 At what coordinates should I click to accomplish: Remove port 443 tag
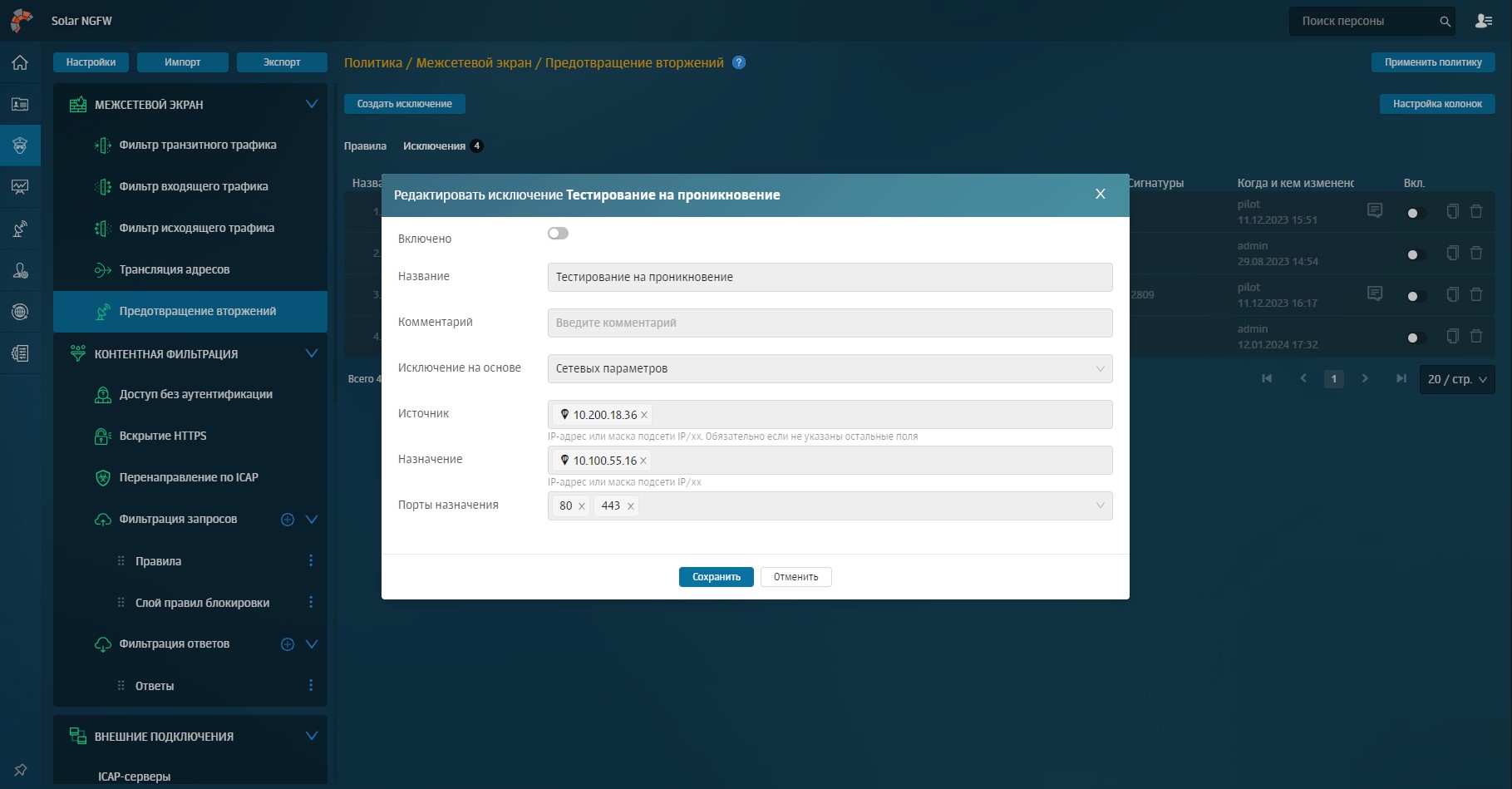(631, 506)
